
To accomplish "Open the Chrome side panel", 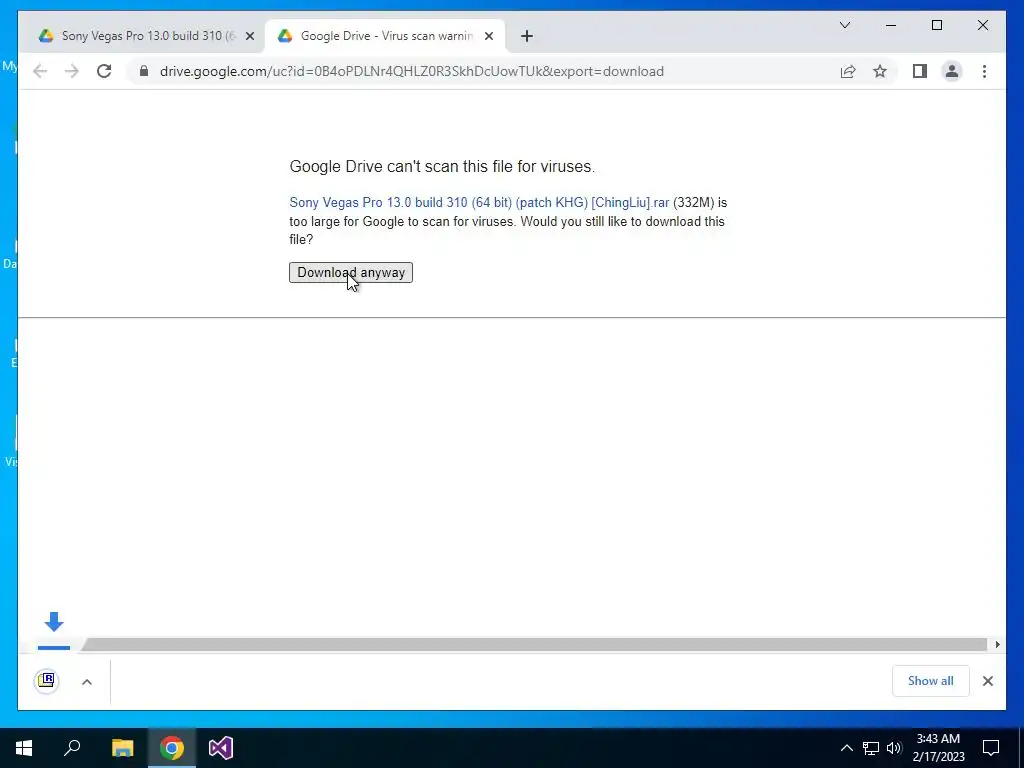I will pos(920,71).
